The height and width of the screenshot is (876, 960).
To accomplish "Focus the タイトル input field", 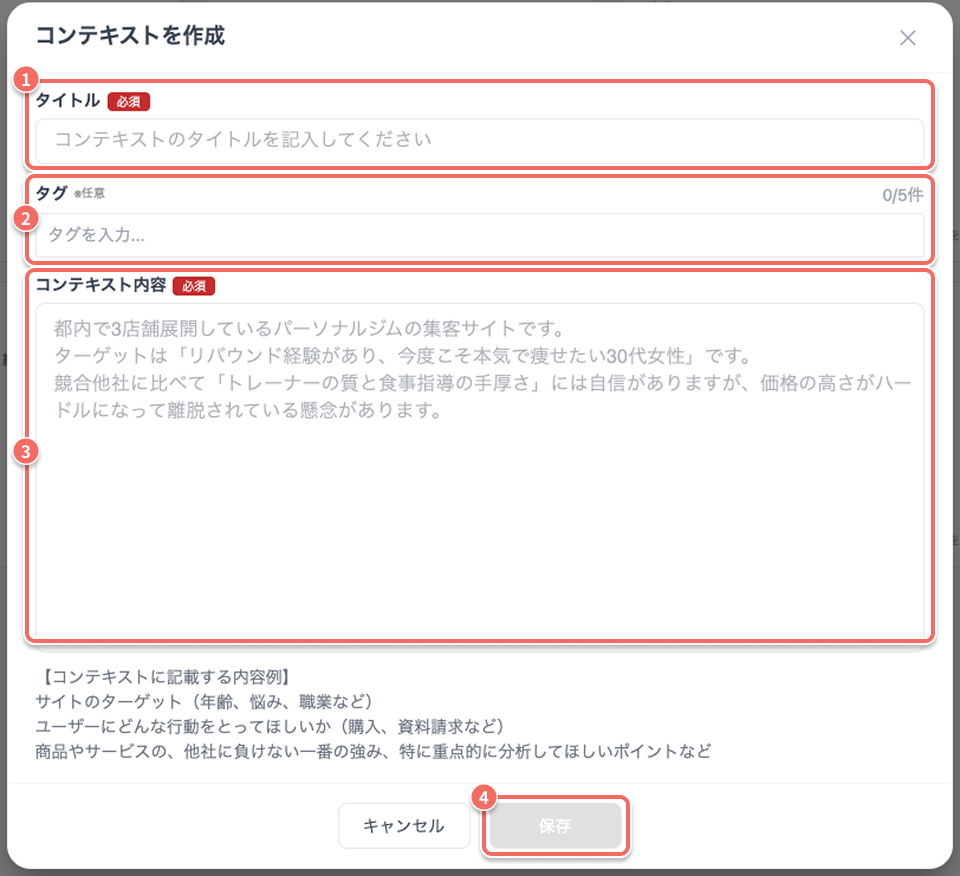I will [x=479, y=140].
